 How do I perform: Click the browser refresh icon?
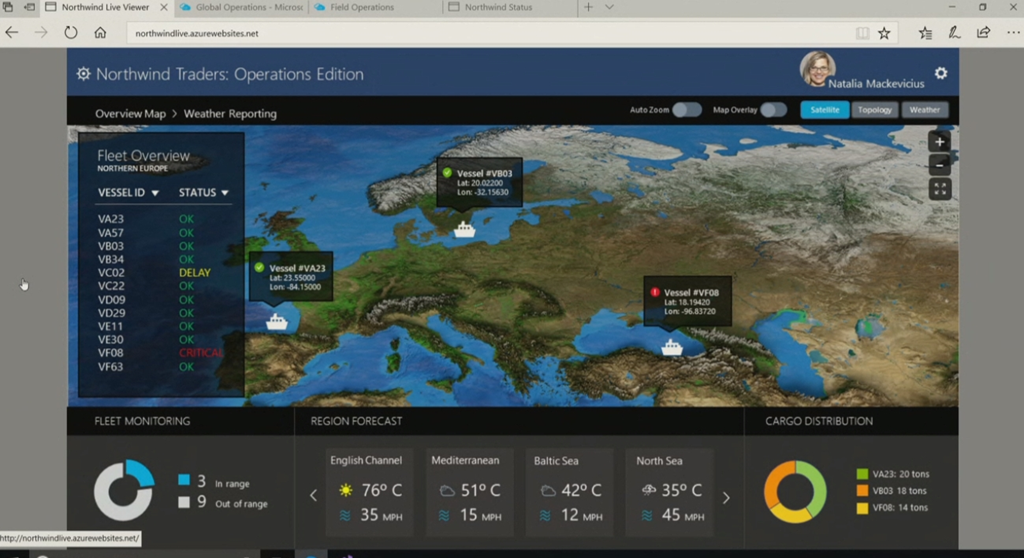pos(71,33)
